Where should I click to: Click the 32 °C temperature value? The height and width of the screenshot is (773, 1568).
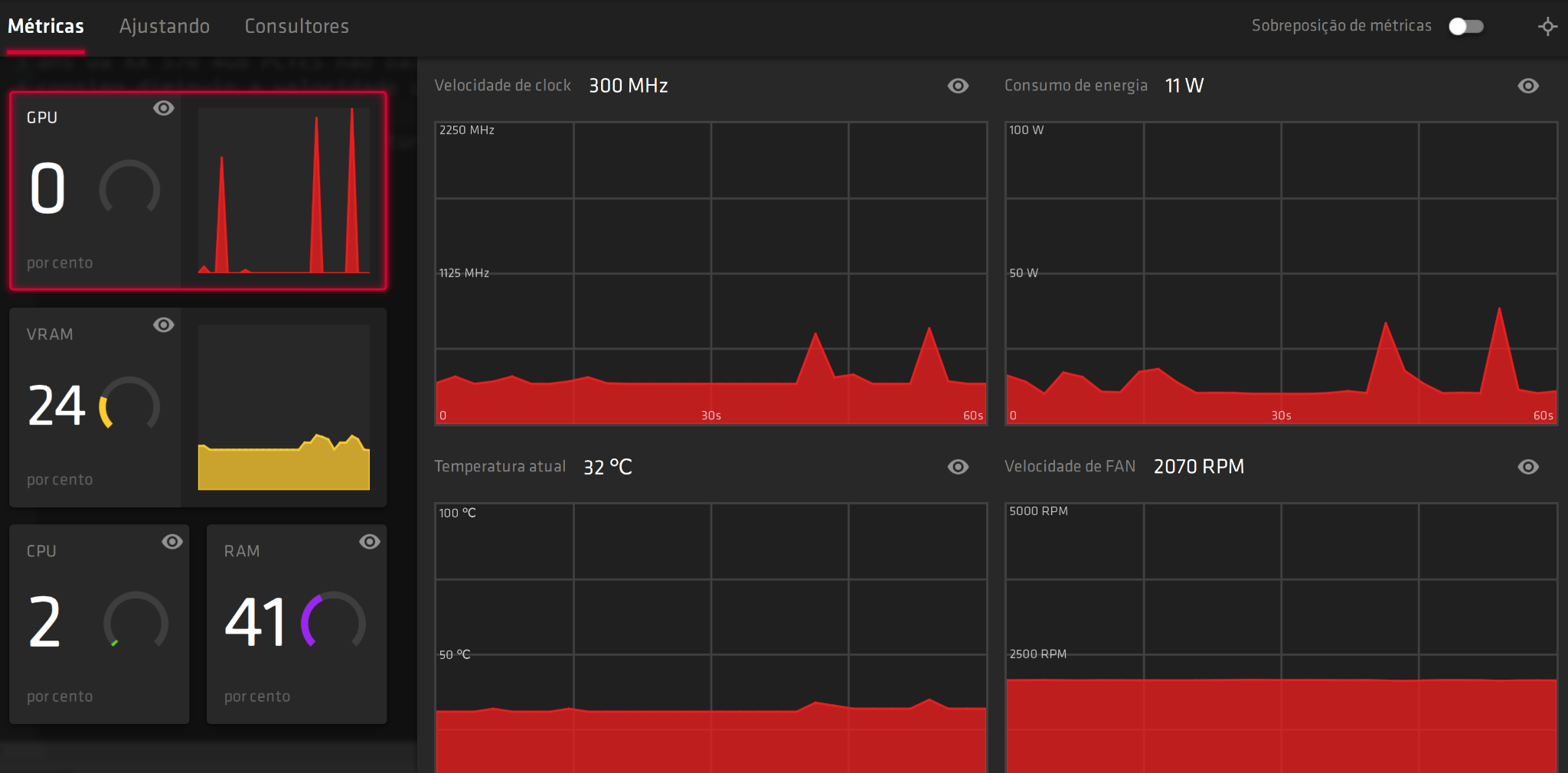[x=608, y=467]
